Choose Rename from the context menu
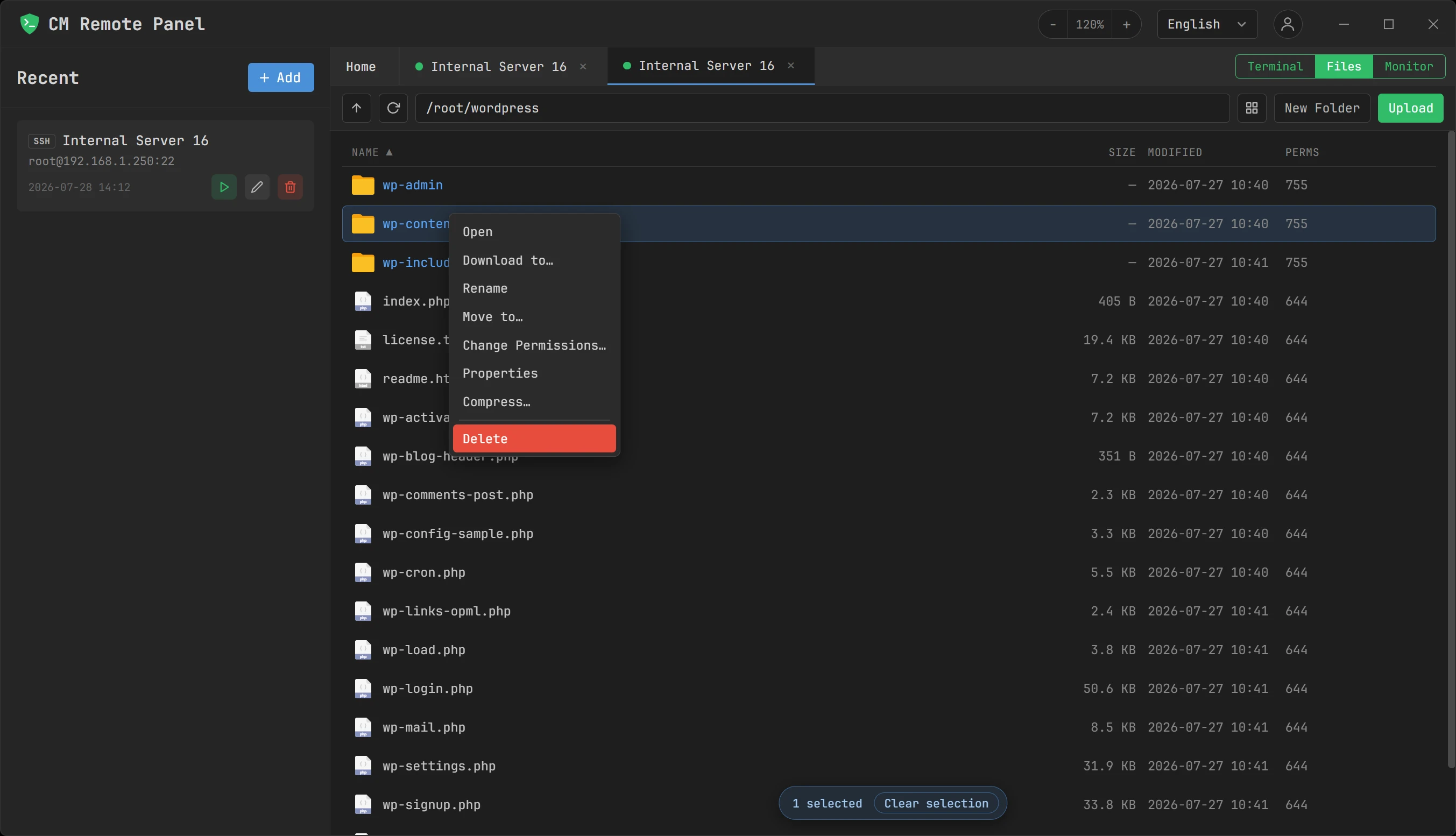 click(534, 288)
